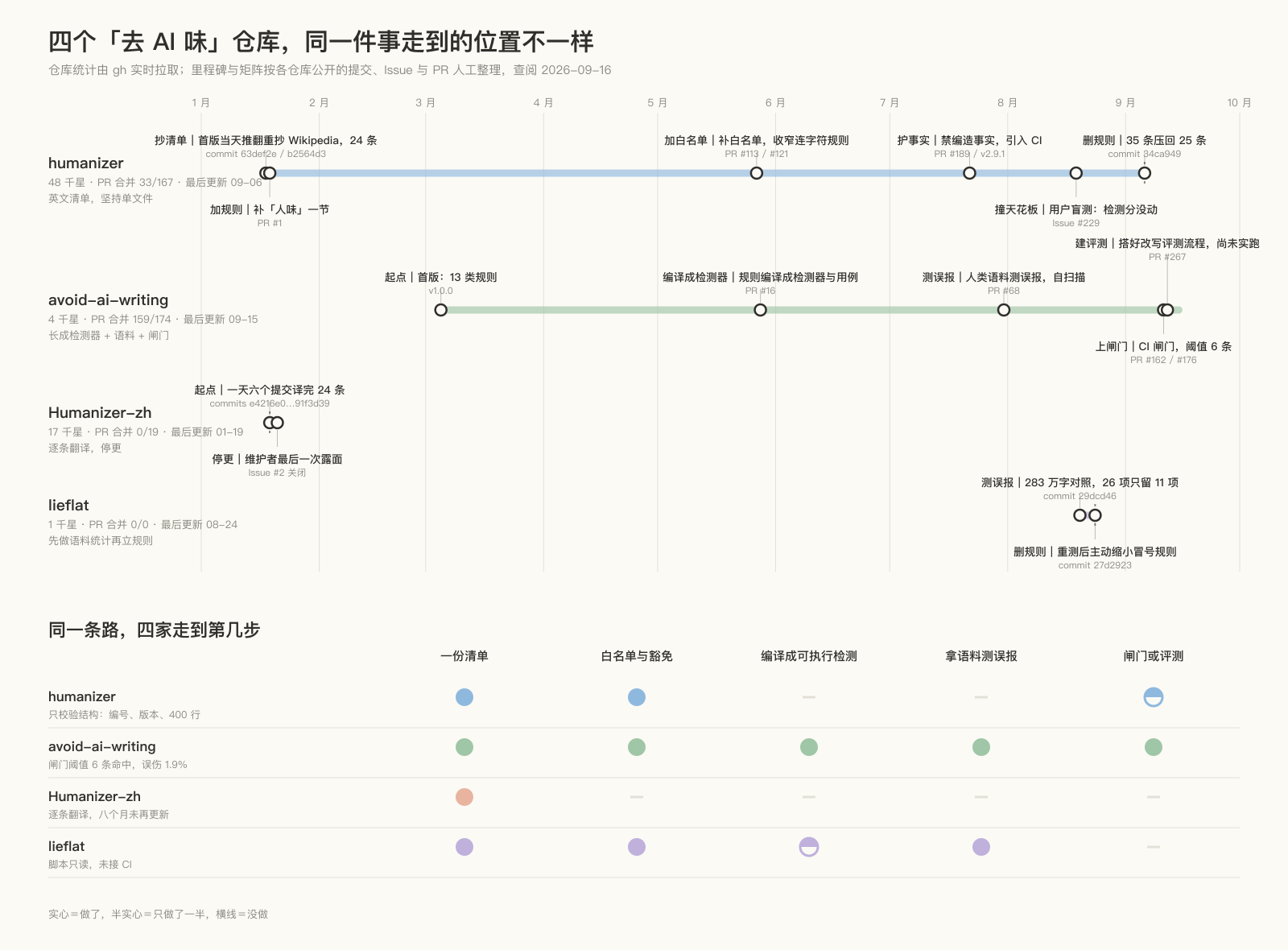1288x950 pixels.
Task: Click the 10 月 axis label
Action: coord(1240,103)
